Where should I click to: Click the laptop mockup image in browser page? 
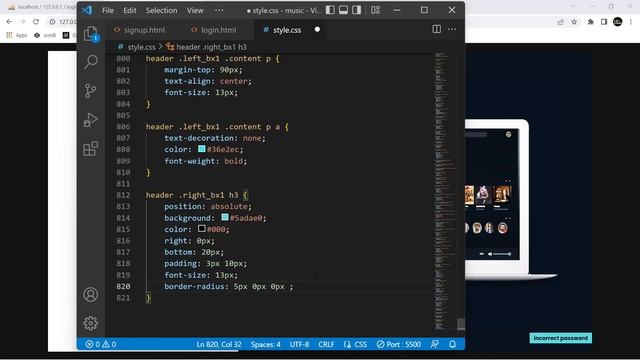tap(510, 200)
